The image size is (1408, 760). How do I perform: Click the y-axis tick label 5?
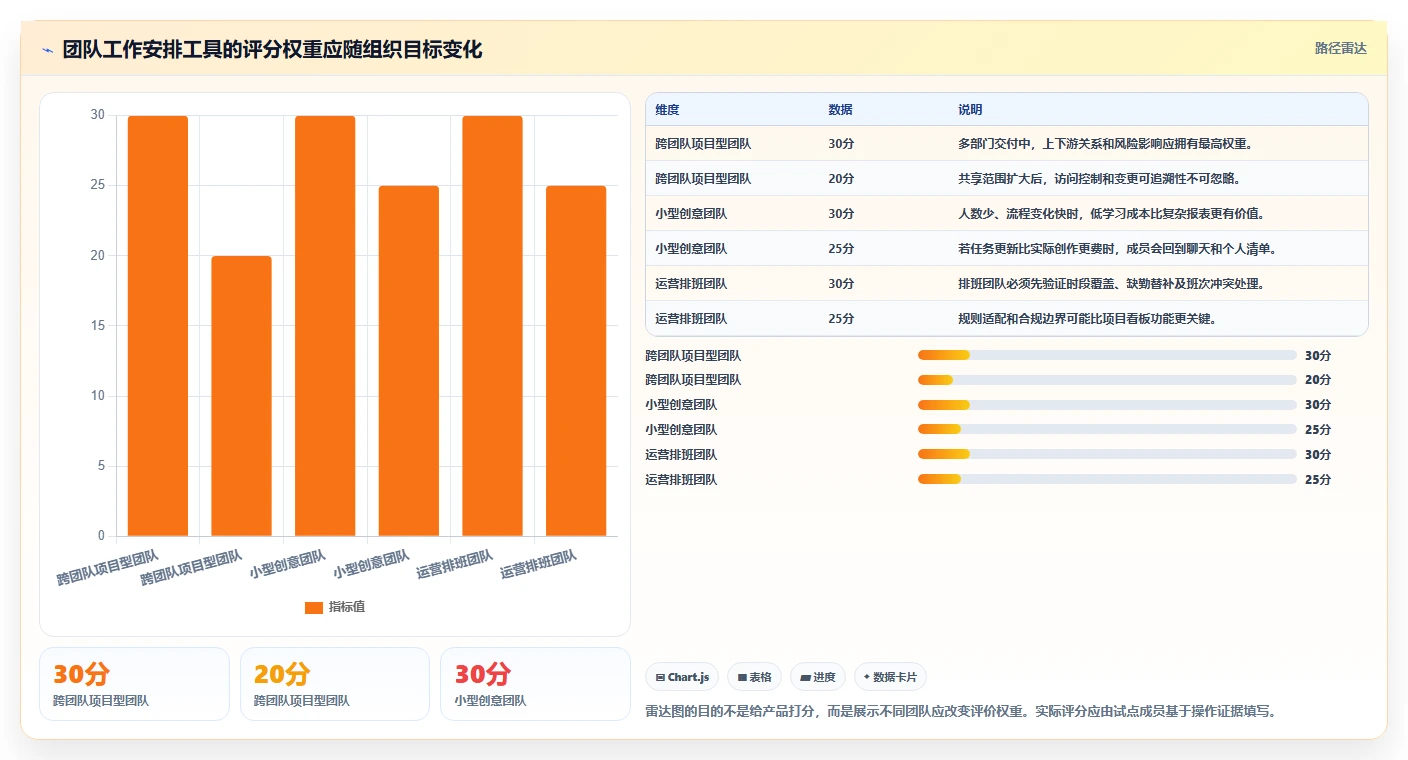[100, 465]
